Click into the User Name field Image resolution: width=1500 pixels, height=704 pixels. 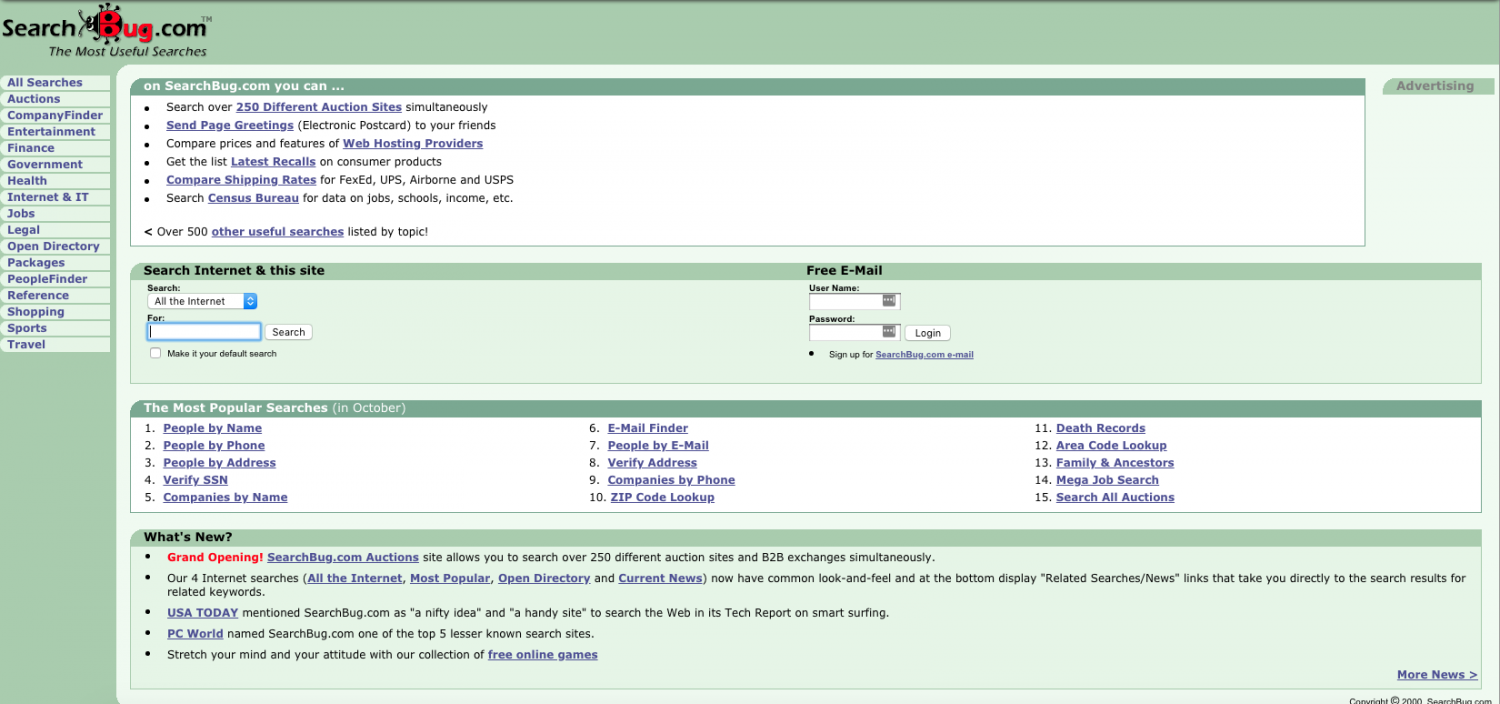click(x=854, y=301)
